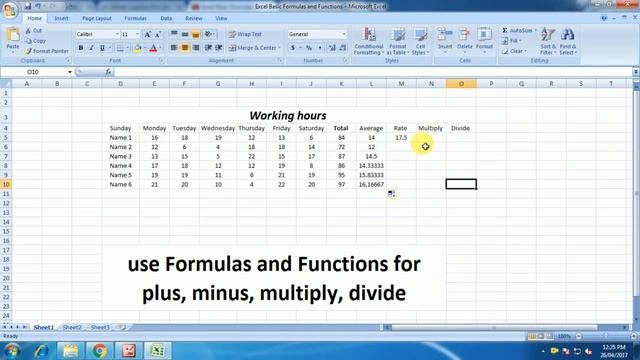Toggle Bold formatting

[x=81, y=48]
